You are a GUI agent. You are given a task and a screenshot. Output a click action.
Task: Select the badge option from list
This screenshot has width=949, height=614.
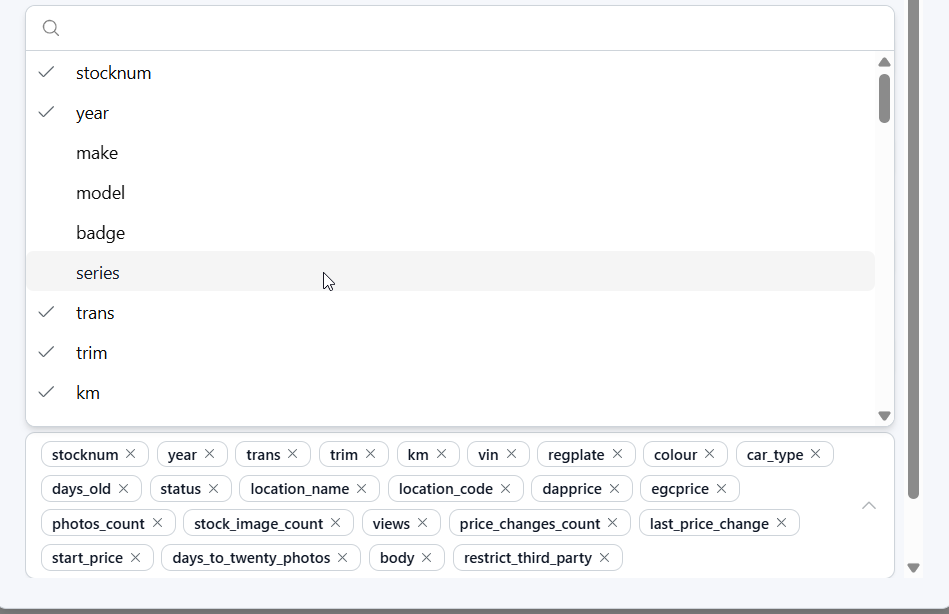tap(100, 233)
